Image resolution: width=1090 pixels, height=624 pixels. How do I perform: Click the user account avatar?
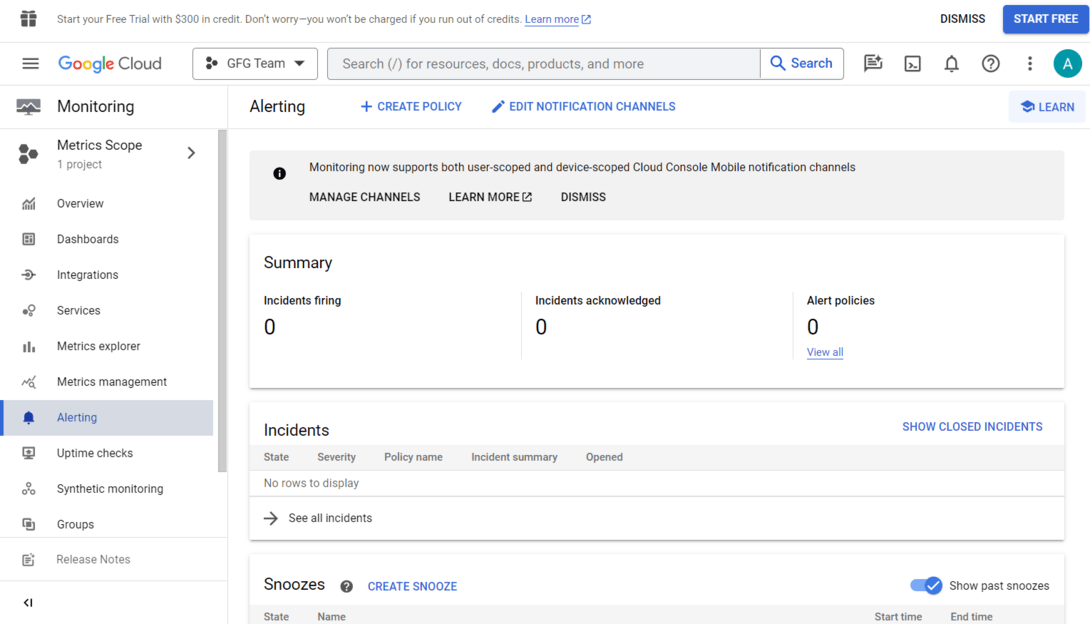pyautogui.click(x=1067, y=64)
